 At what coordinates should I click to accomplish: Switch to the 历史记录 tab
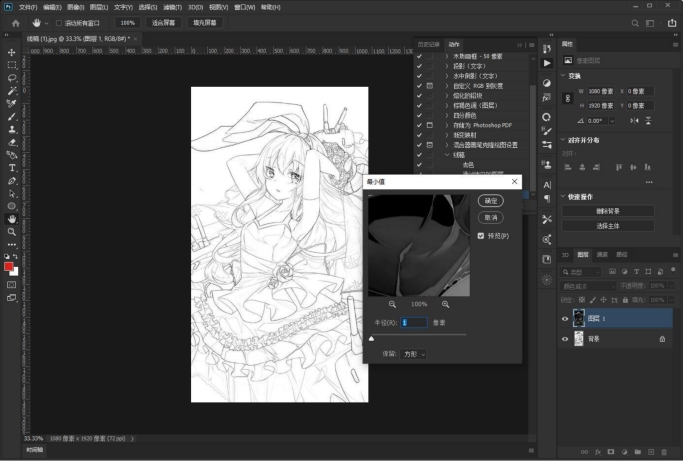coord(429,44)
